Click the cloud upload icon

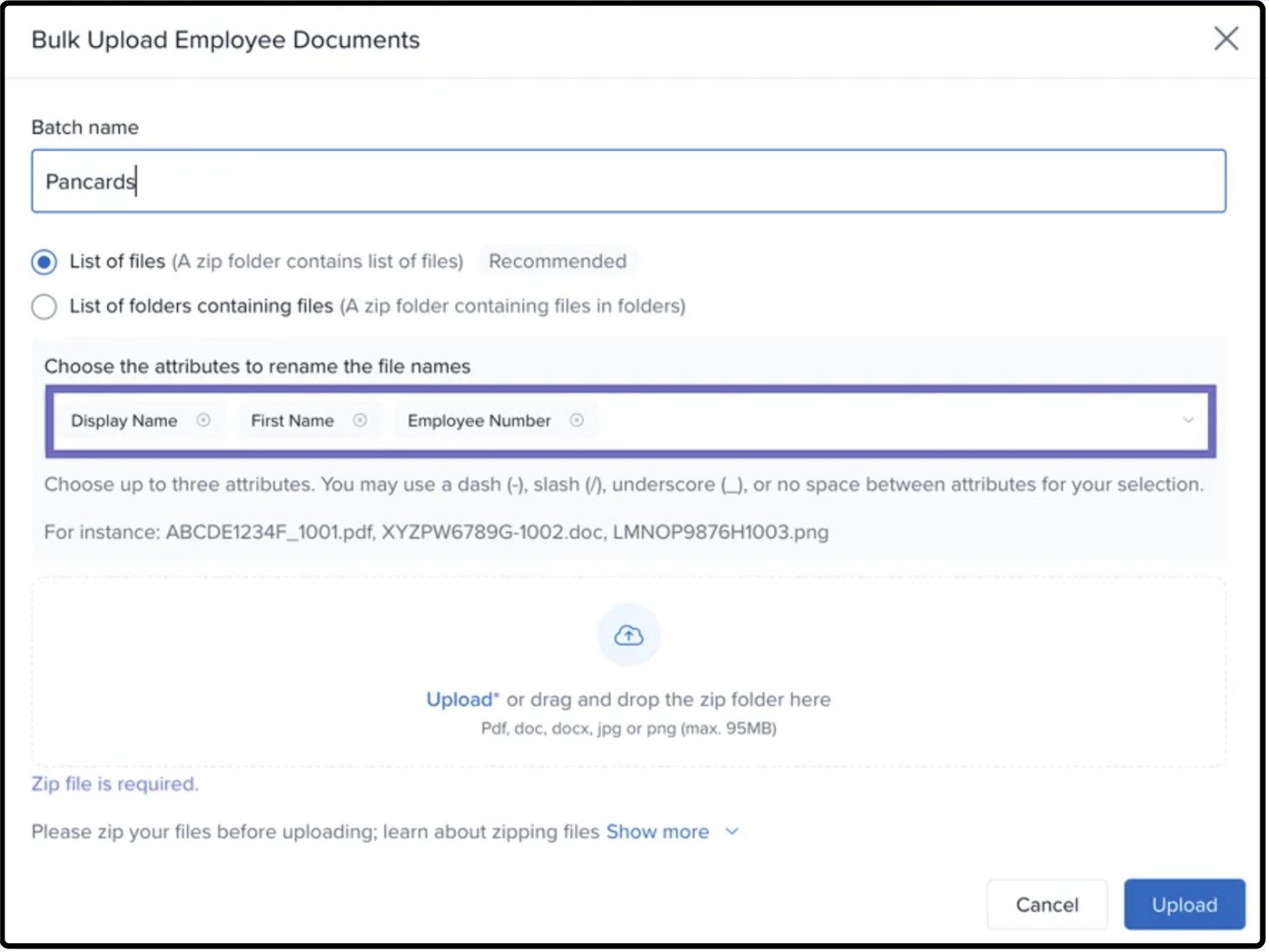click(628, 636)
